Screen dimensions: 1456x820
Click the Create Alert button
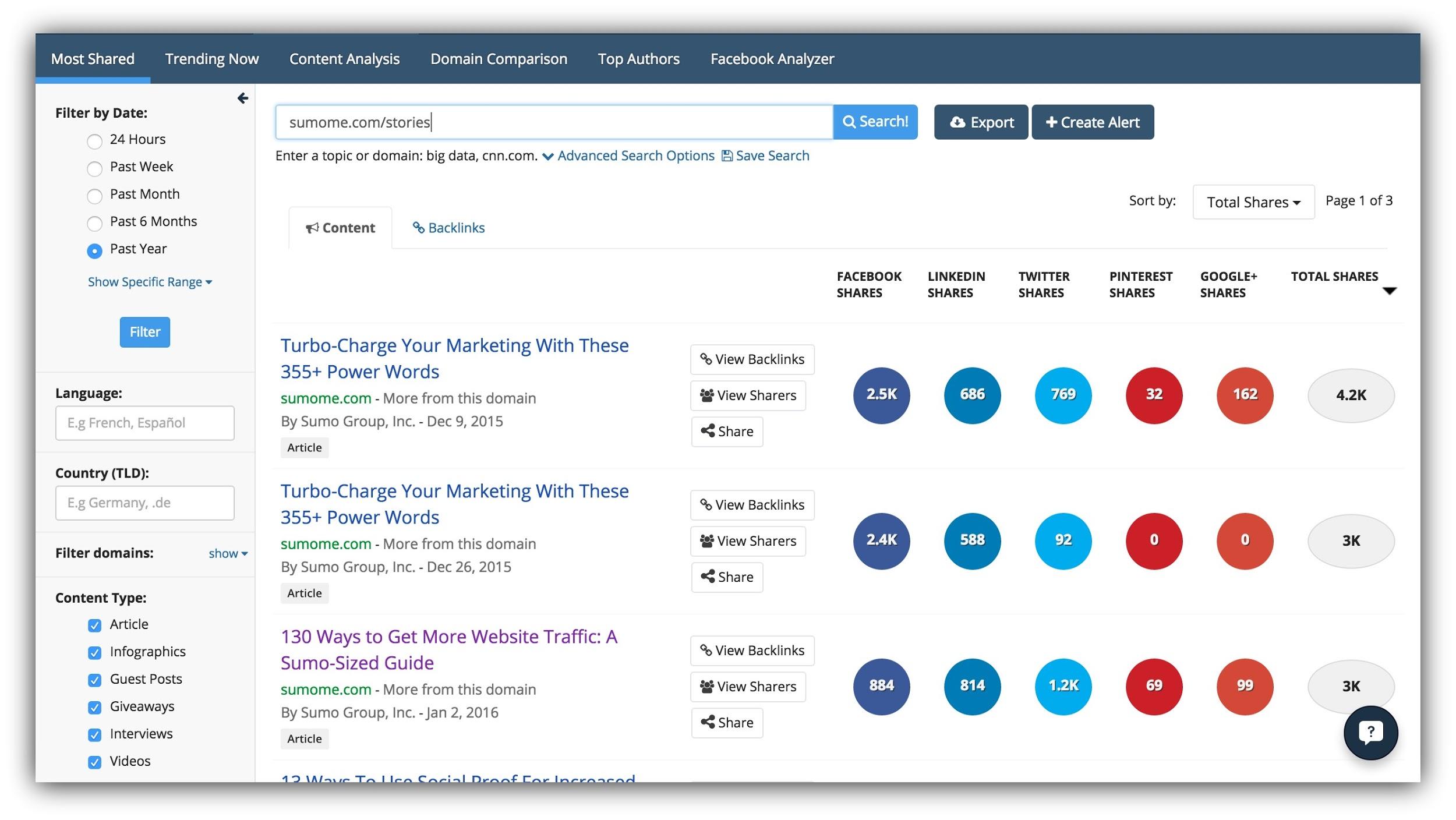click(1093, 122)
